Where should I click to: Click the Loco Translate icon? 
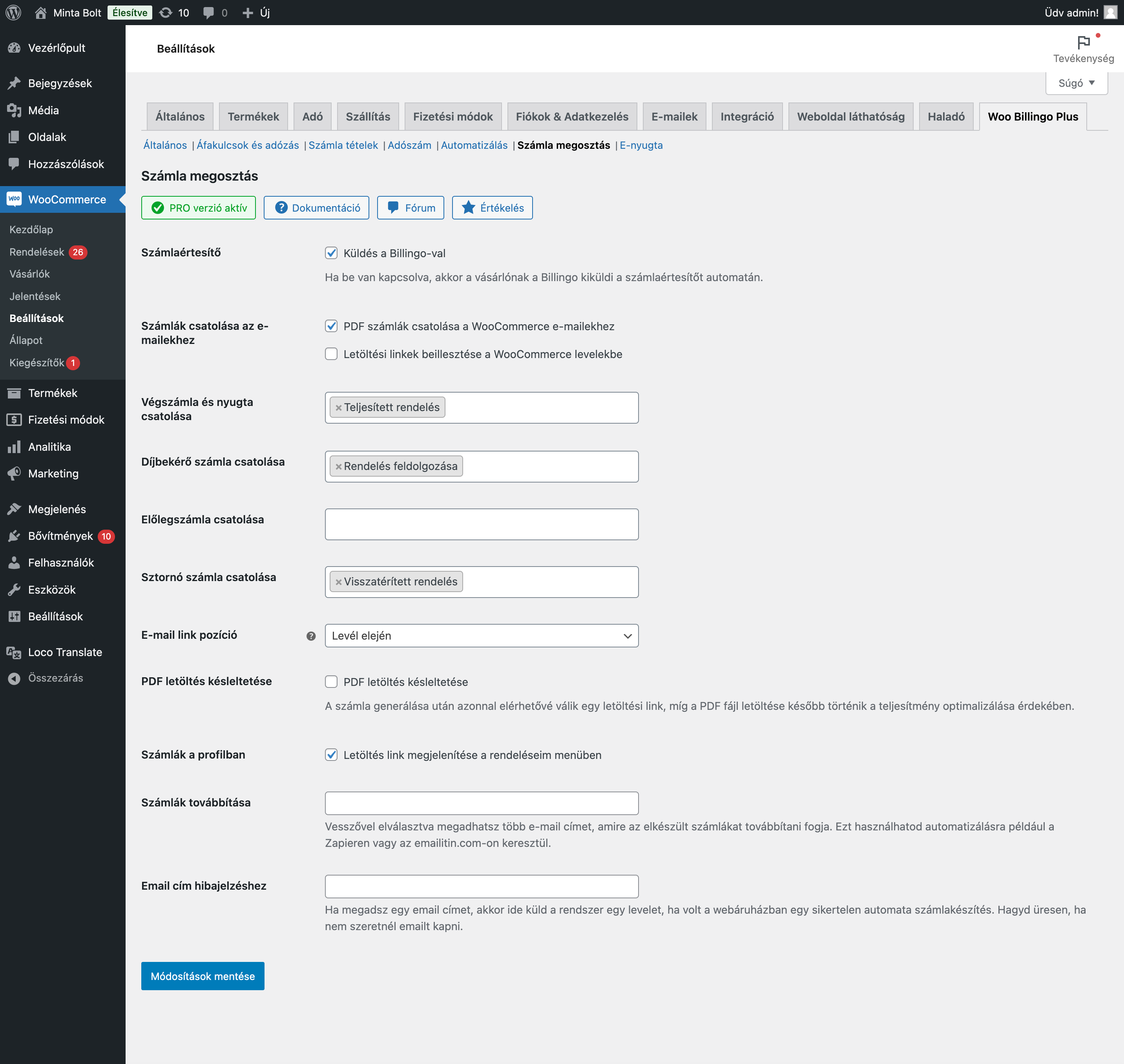pos(14,652)
